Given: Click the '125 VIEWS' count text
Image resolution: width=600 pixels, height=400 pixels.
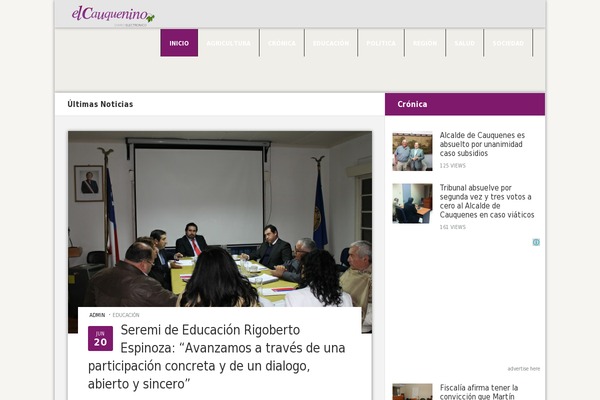Looking at the screenshot, I should 452,166.
